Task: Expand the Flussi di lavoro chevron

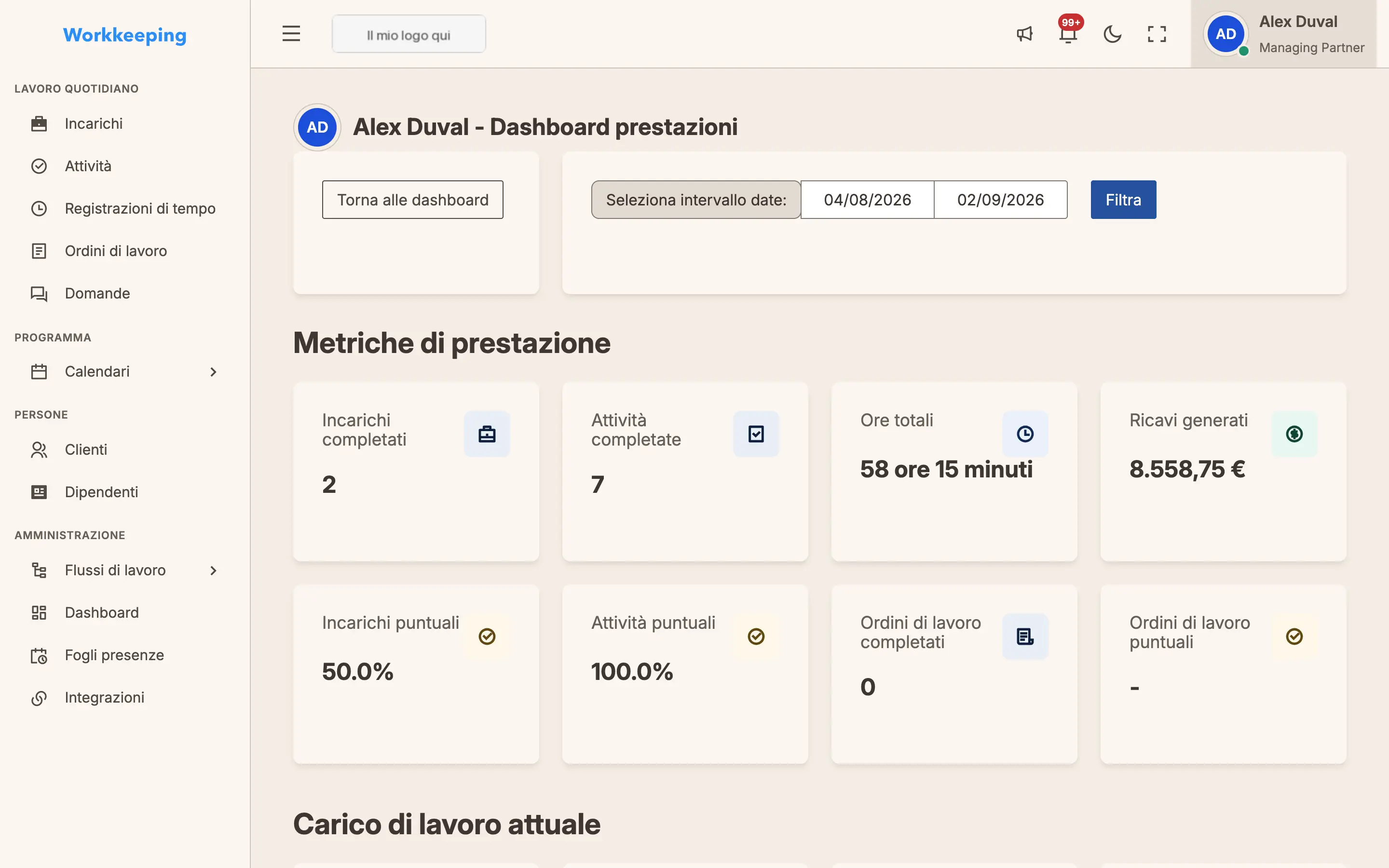Action: coord(214,570)
